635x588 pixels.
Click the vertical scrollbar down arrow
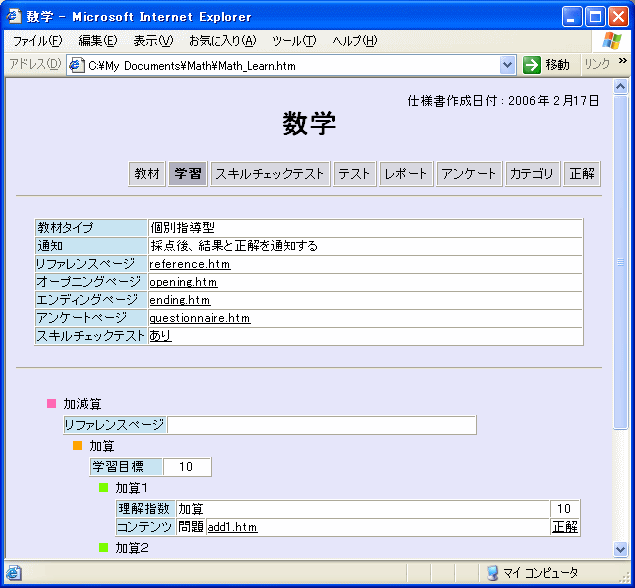coord(620,549)
